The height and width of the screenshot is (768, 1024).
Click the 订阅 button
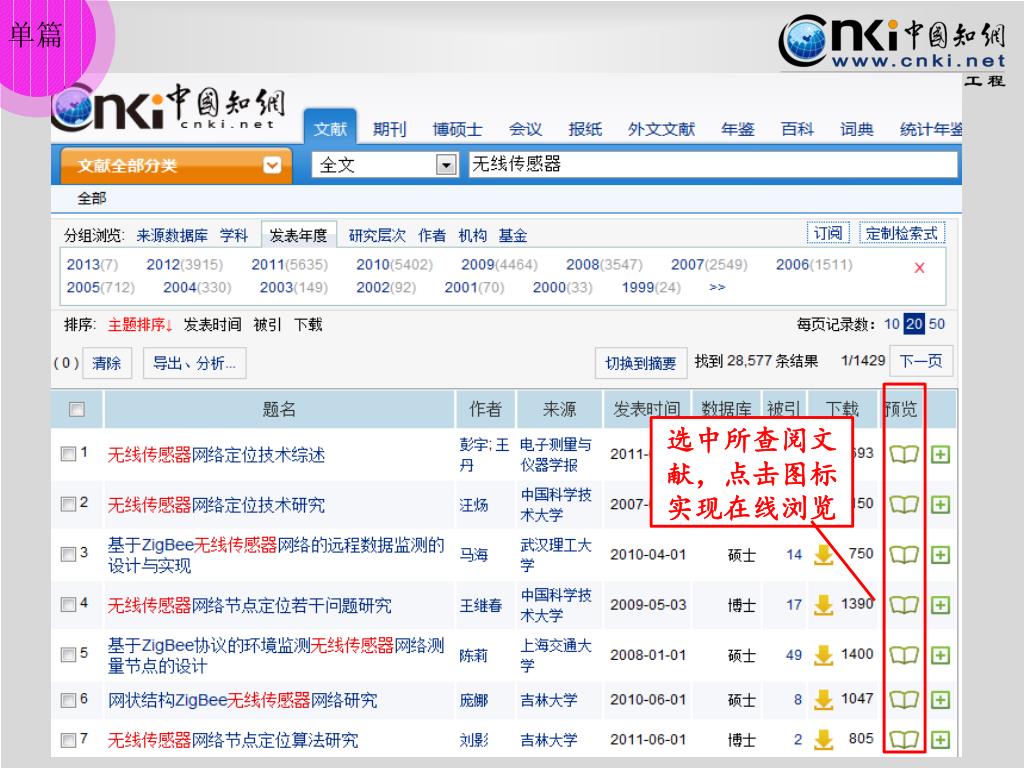pyautogui.click(x=828, y=233)
